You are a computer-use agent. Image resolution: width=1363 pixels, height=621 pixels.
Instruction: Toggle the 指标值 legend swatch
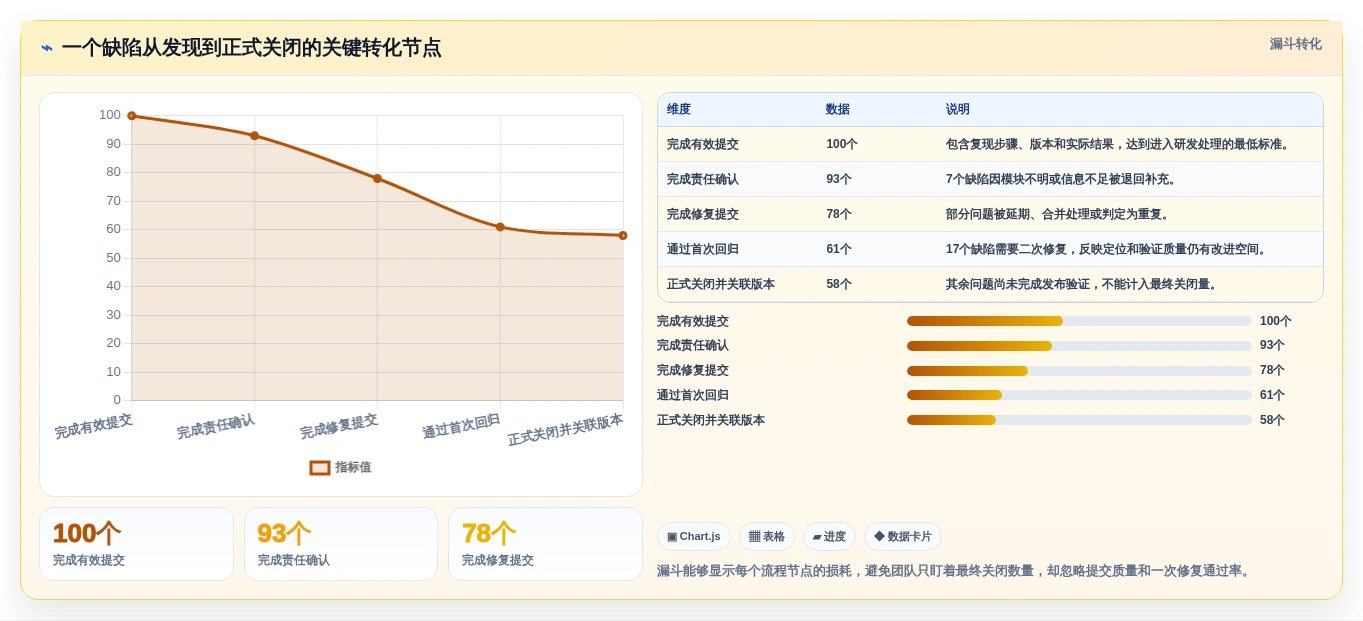tap(320, 467)
